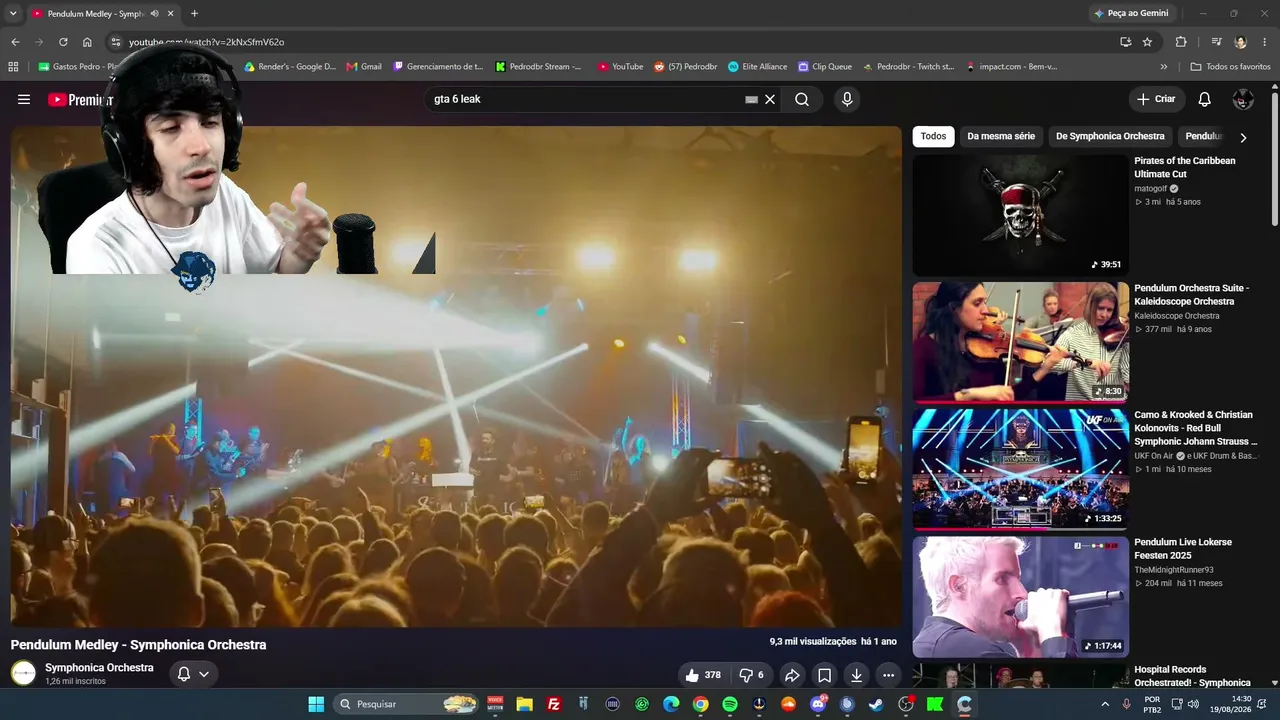This screenshot has height=720, width=1280.
Task: Open the YouTube guide hamburger menu
Action: click(x=24, y=99)
